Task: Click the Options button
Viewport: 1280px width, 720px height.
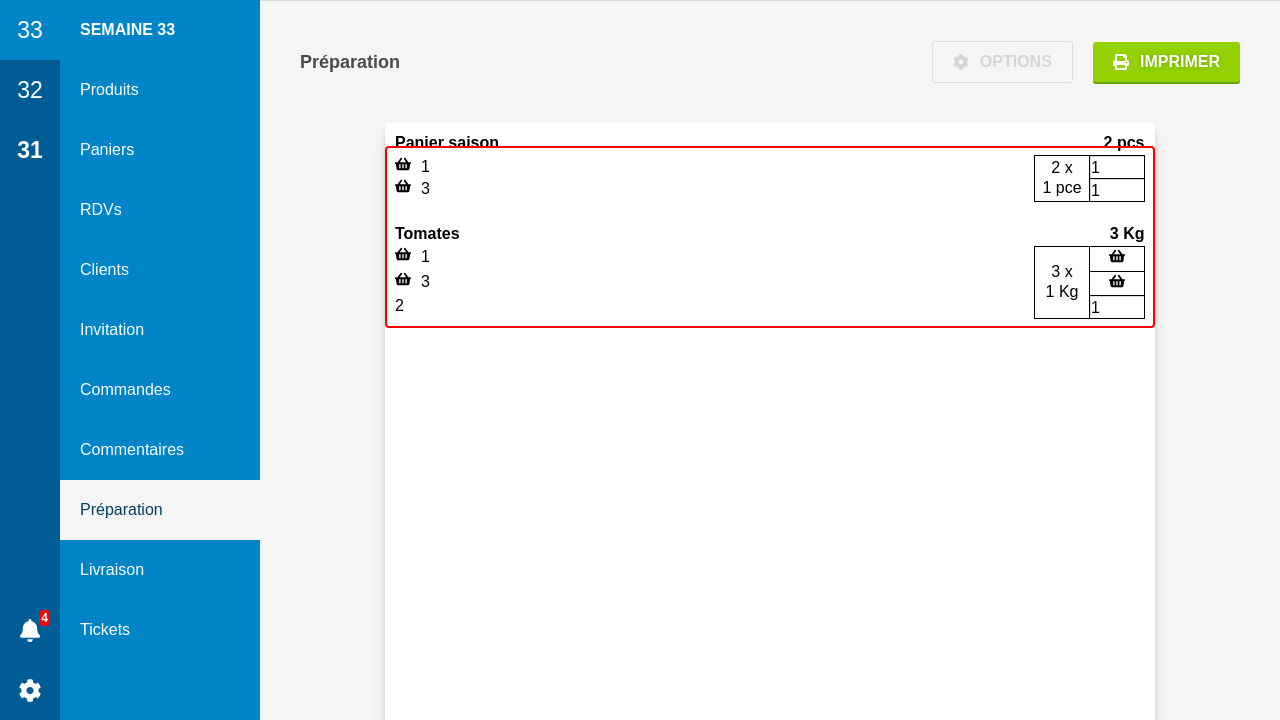Action: coord(1002,62)
